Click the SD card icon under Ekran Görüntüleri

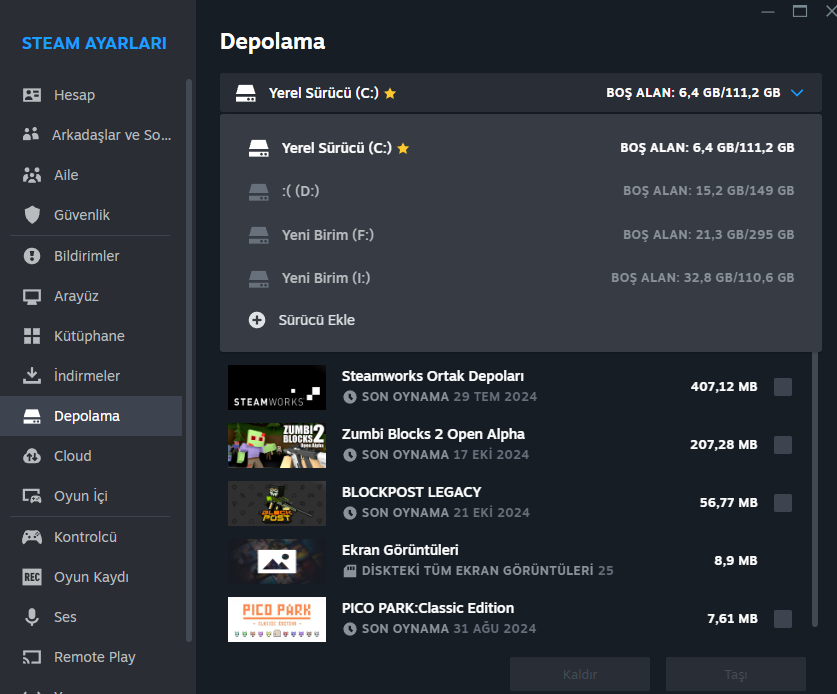350,571
